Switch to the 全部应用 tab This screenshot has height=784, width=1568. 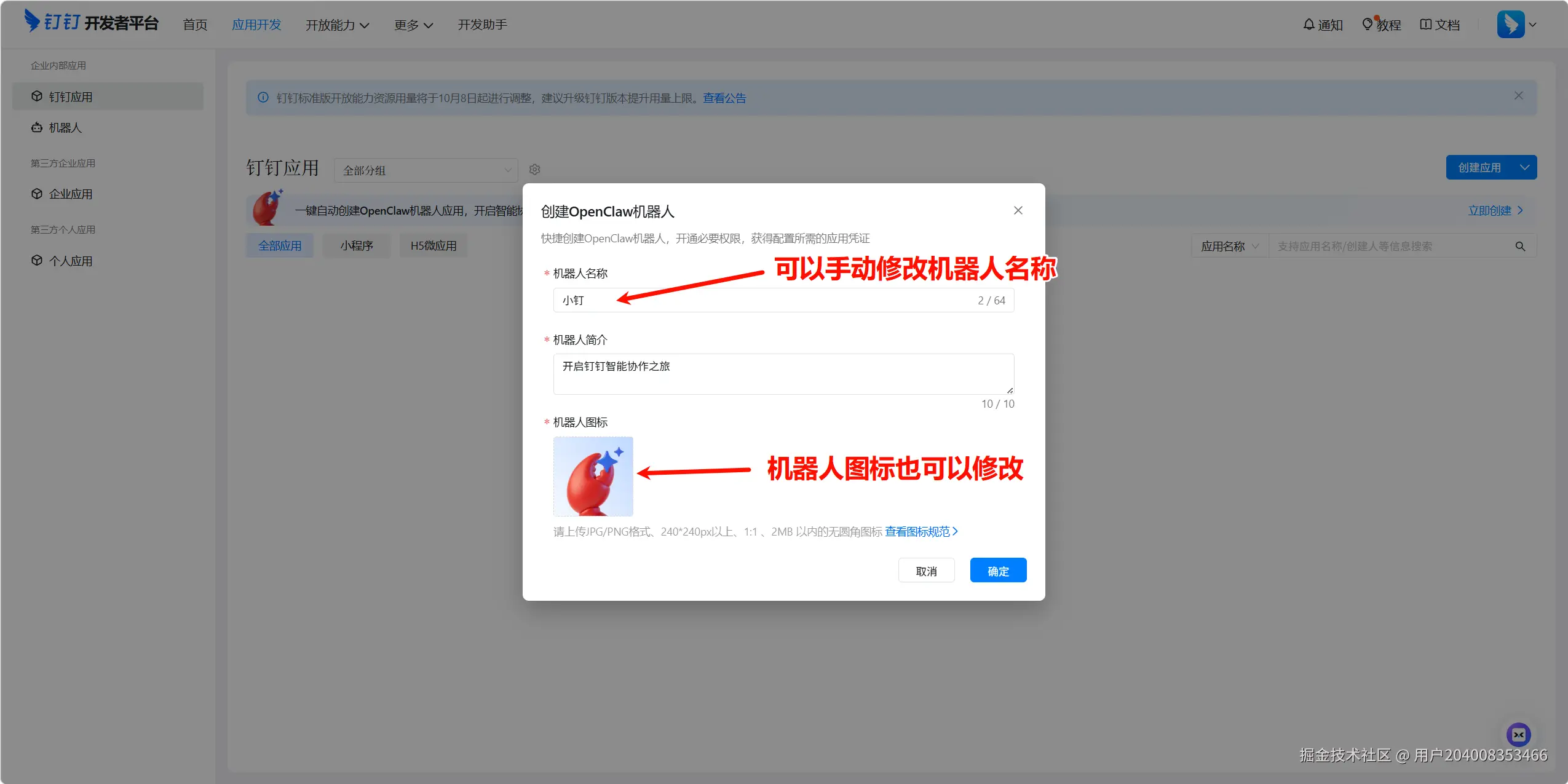pyautogui.click(x=280, y=245)
